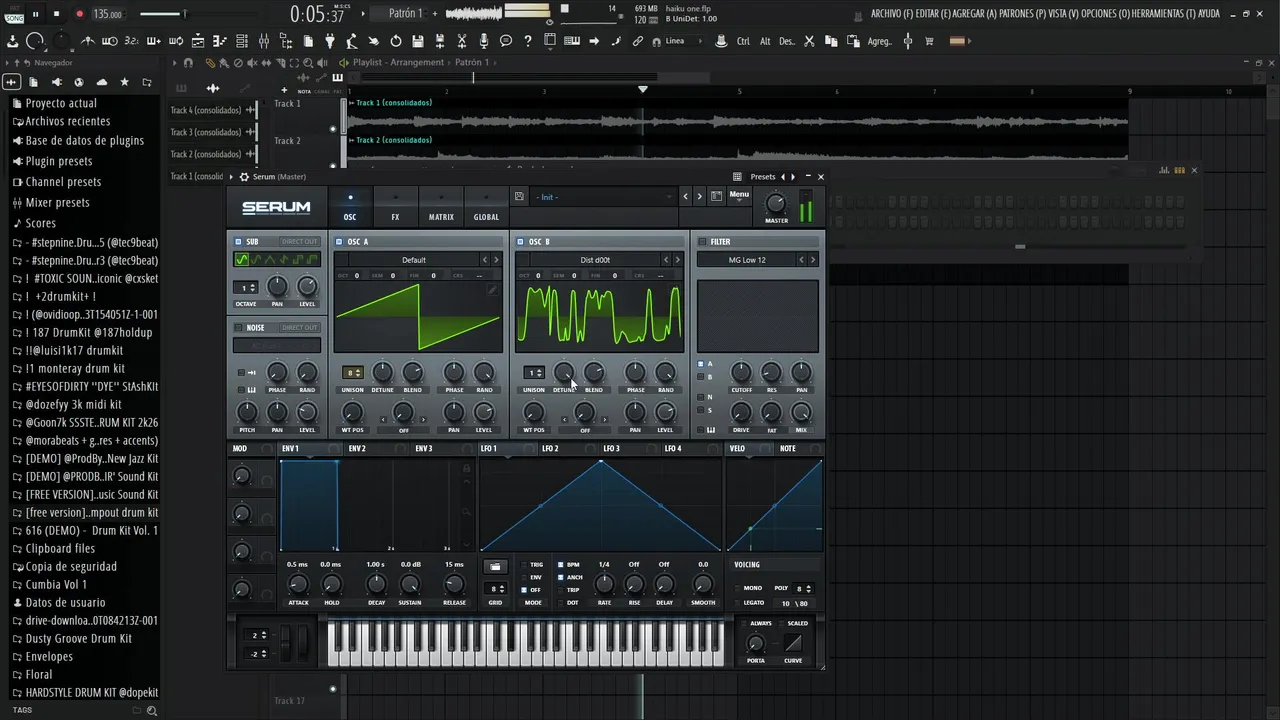Toggle filter routing for oscillator B
The width and height of the screenshot is (1280, 720).
pos(701,377)
